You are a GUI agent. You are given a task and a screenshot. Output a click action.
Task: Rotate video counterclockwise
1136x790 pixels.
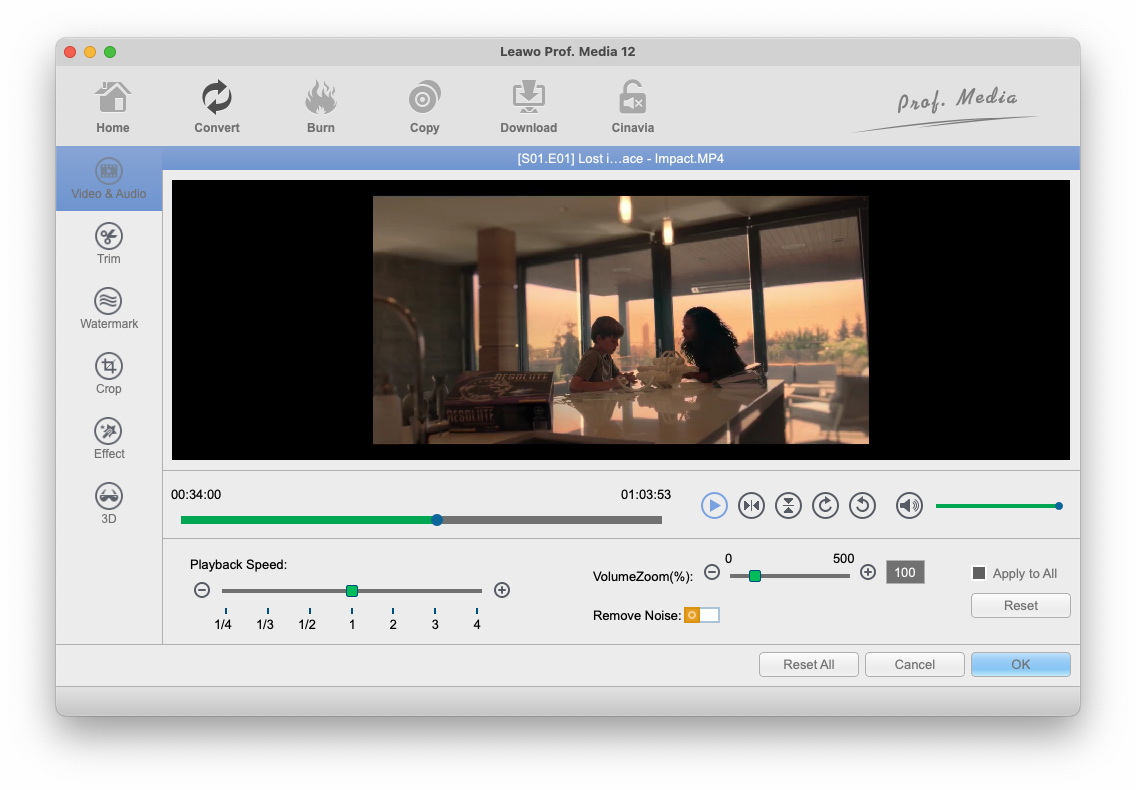pyautogui.click(x=862, y=506)
